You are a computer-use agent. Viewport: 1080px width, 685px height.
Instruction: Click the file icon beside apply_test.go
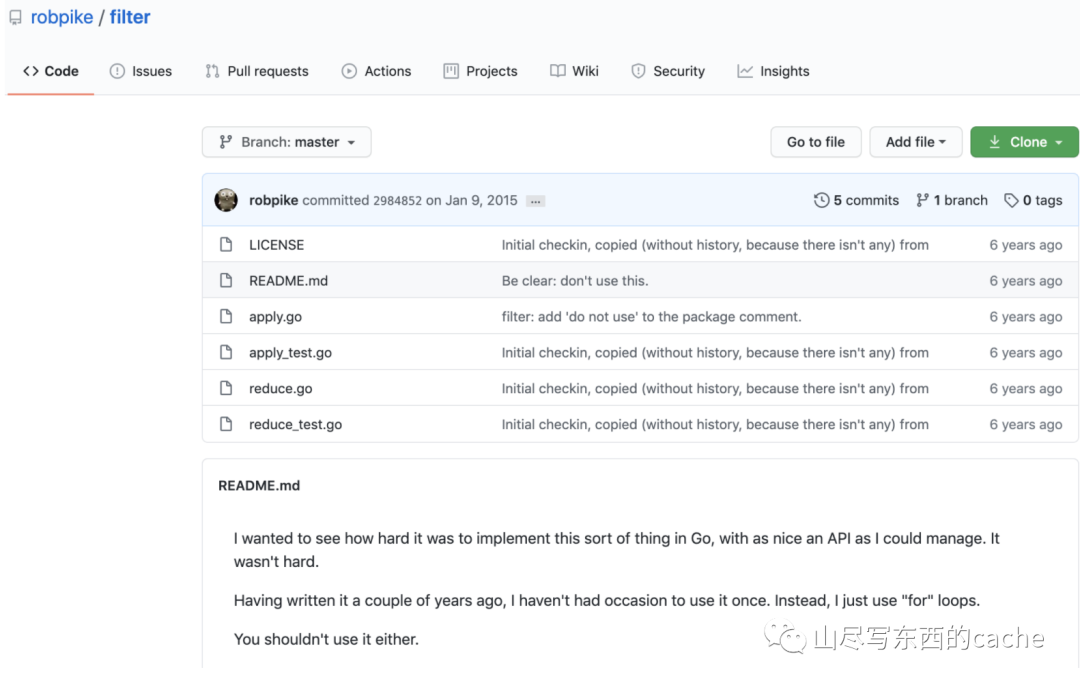click(226, 352)
